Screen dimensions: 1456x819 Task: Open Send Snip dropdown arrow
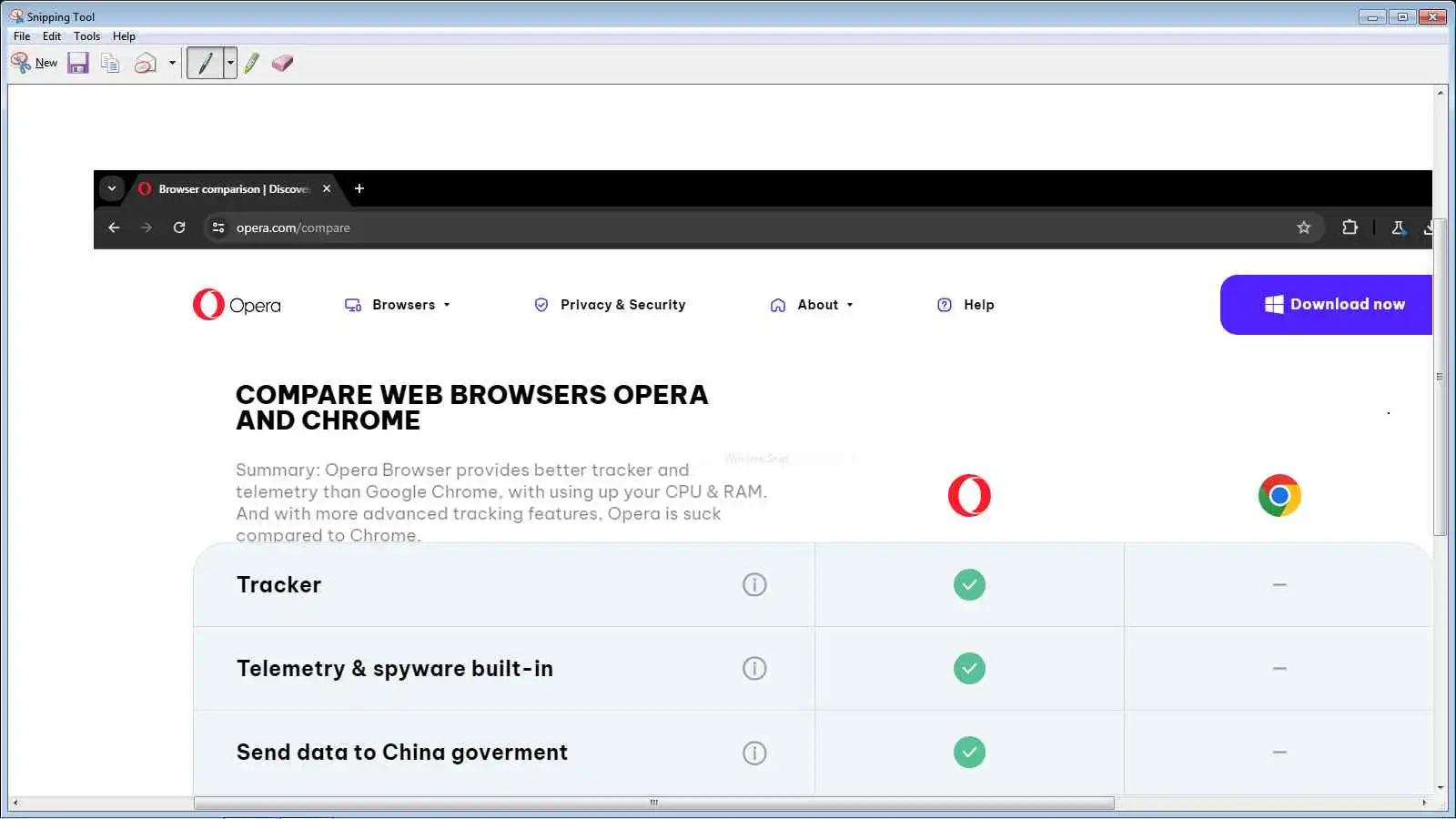tap(172, 63)
